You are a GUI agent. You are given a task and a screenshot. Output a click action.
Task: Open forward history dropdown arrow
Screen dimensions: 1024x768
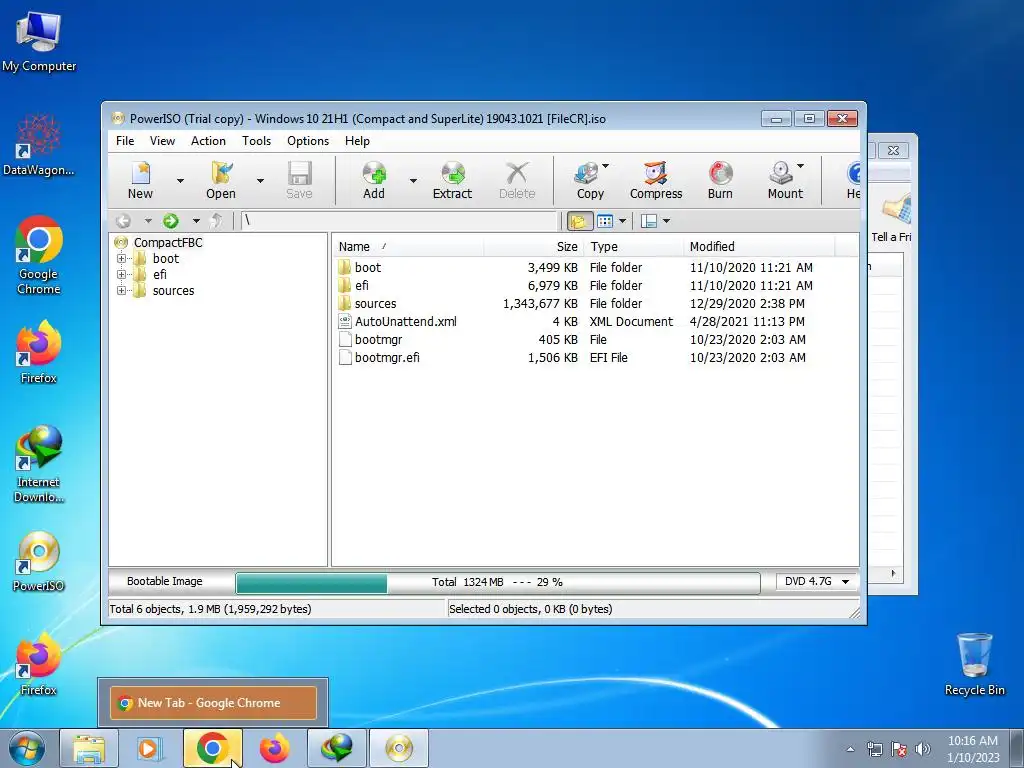(x=196, y=221)
